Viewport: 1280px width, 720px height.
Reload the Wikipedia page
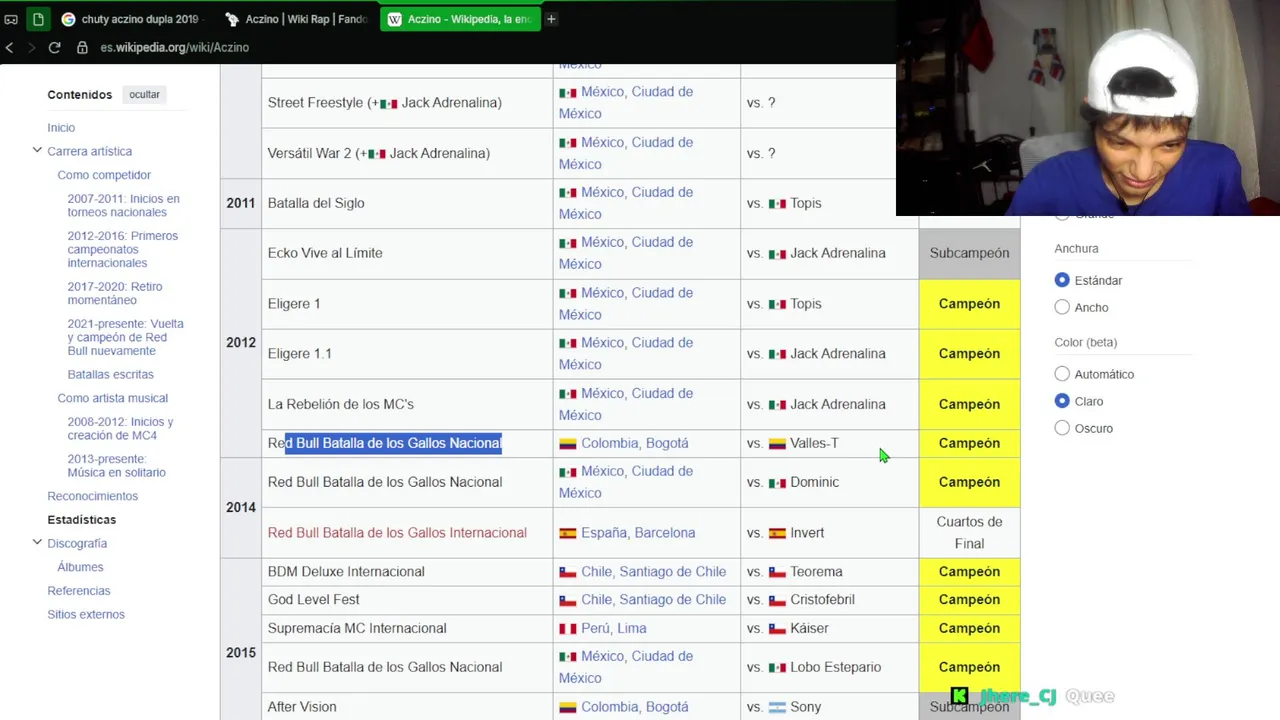(54, 47)
